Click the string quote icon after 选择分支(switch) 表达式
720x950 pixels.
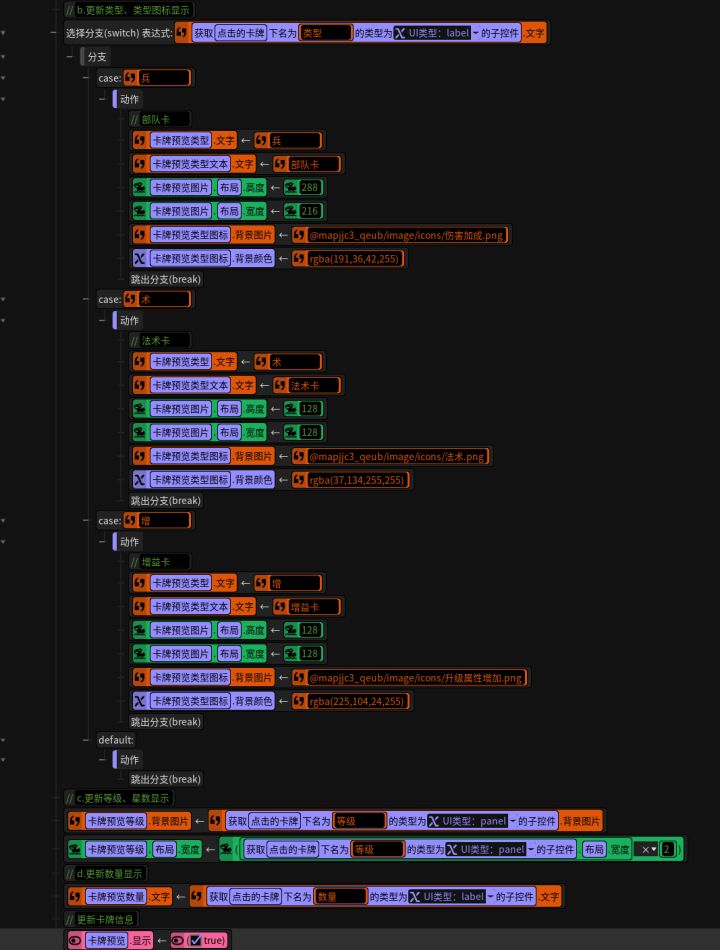pos(181,32)
